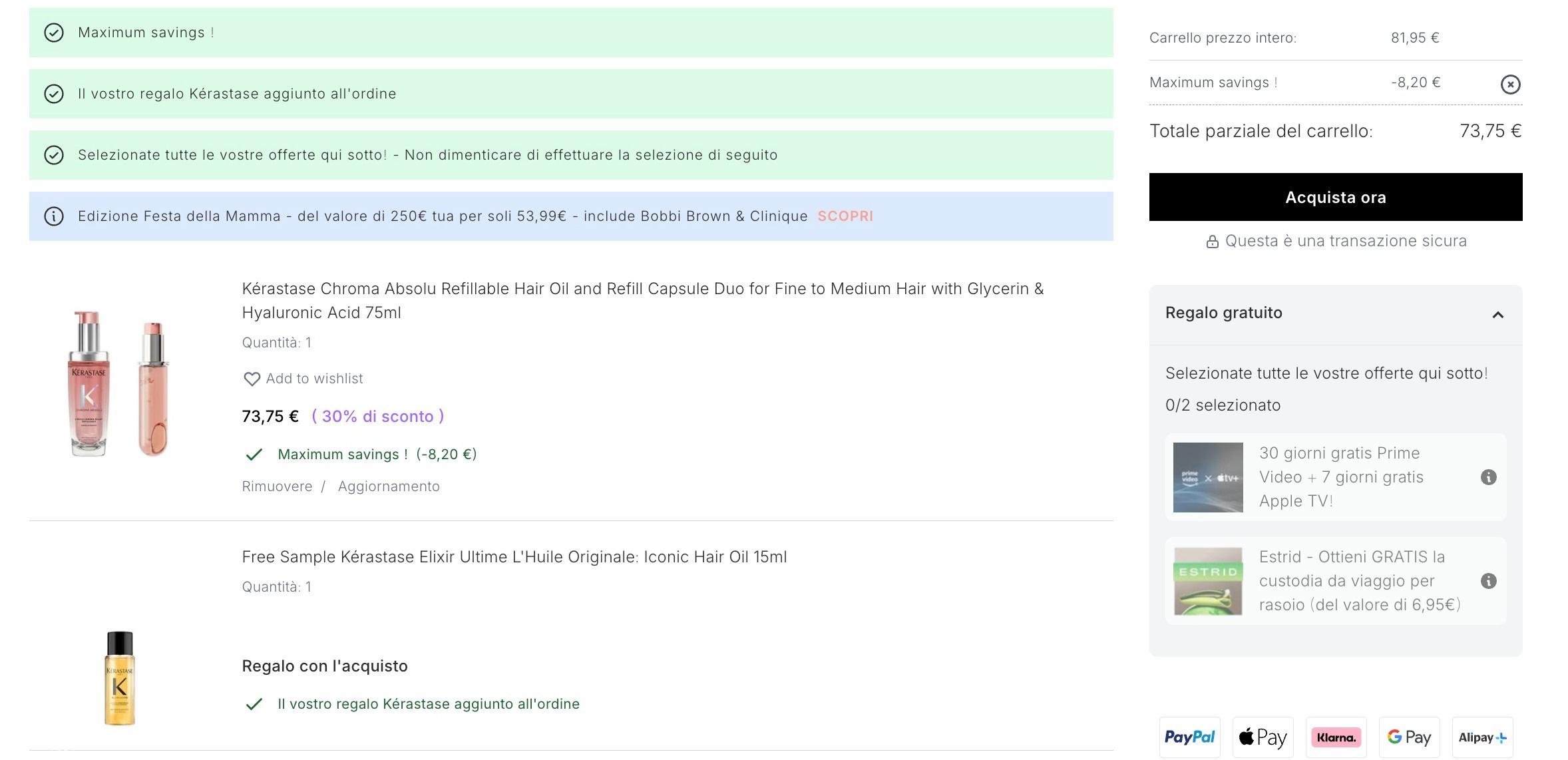1568x760 pixels.
Task: Open info for Estrid travel case offer
Action: (x=1488, y=581)
